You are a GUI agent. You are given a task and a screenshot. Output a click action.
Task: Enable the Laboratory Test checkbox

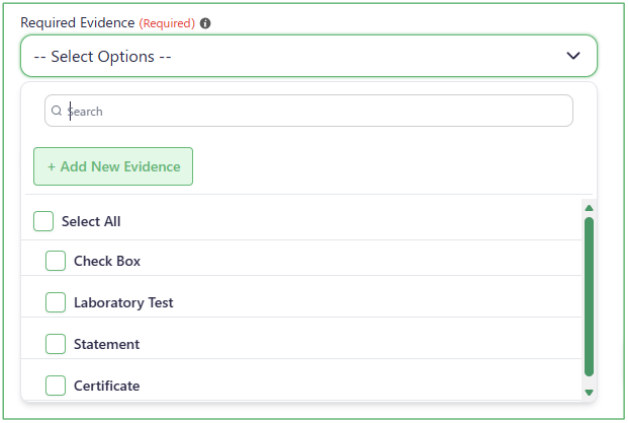pos(55,302)
